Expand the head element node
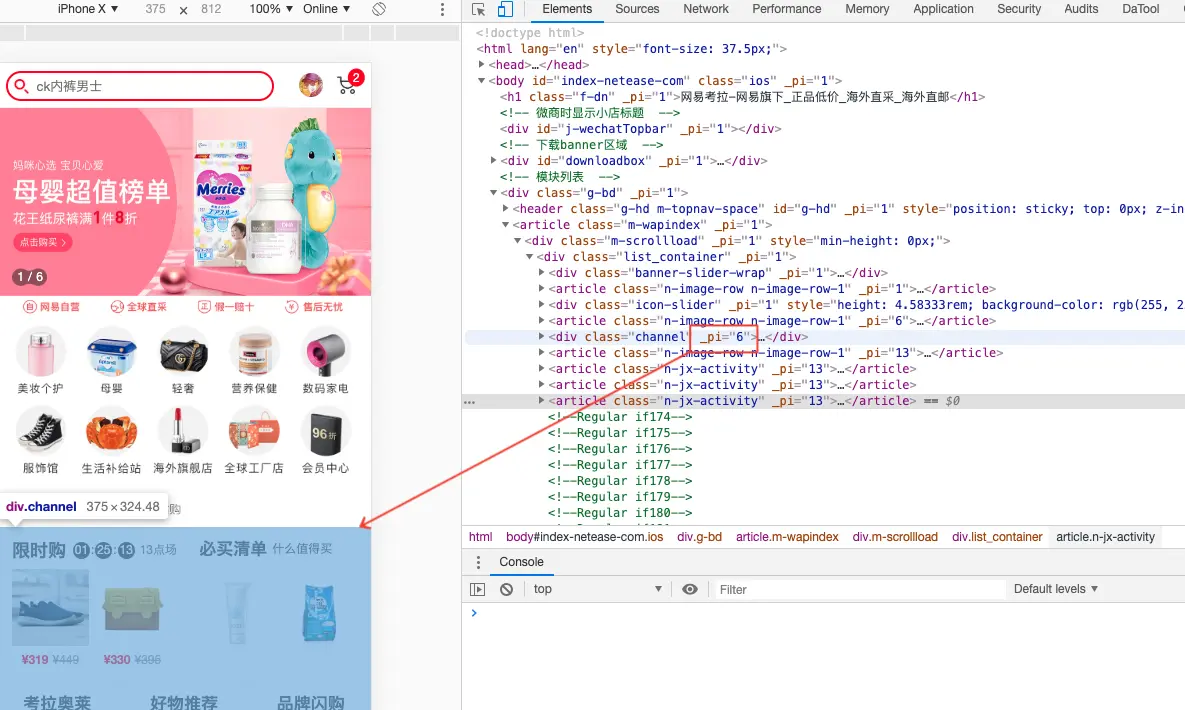 tap(481, 64)
